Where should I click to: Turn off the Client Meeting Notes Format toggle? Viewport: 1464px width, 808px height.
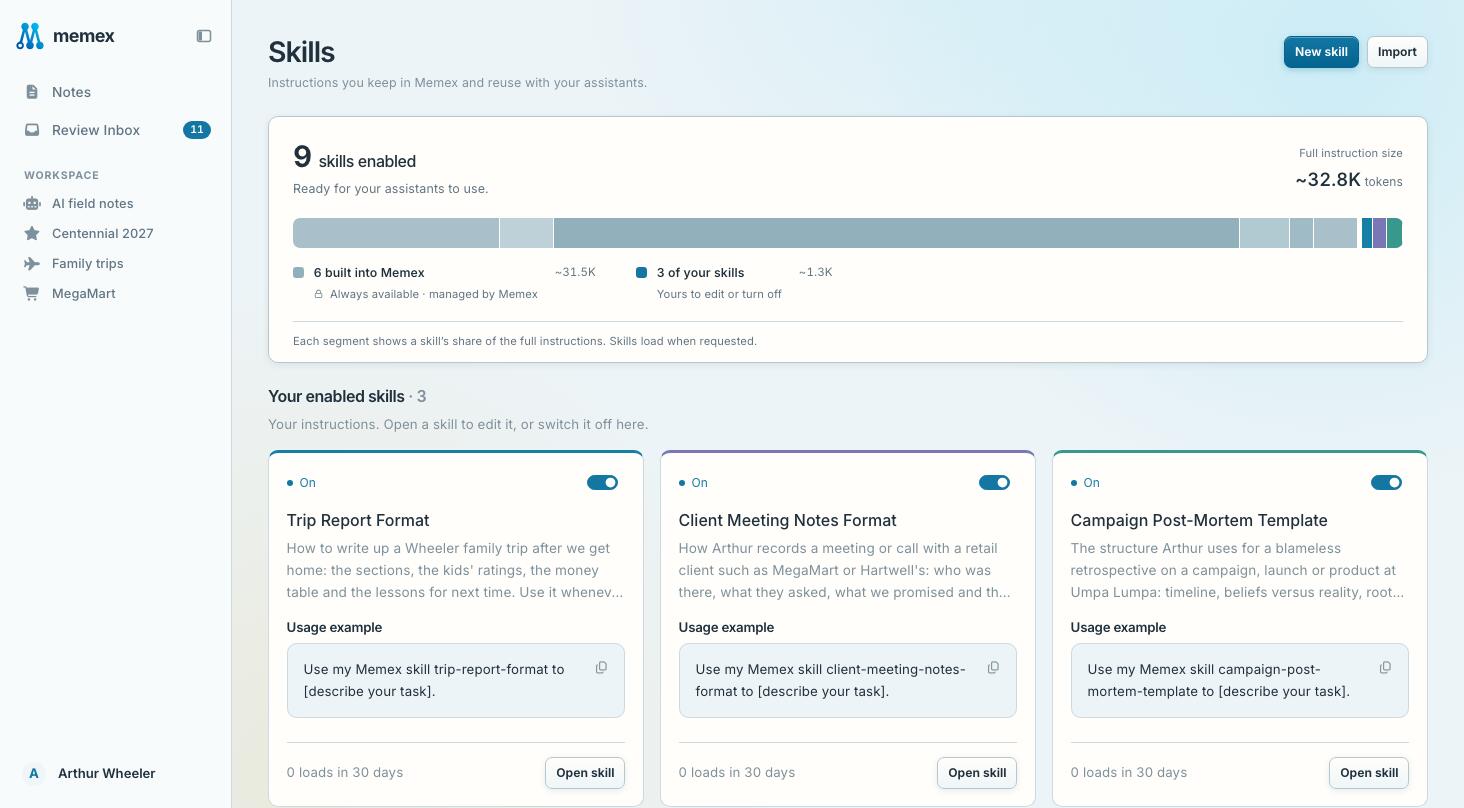[x=995, y=483]
